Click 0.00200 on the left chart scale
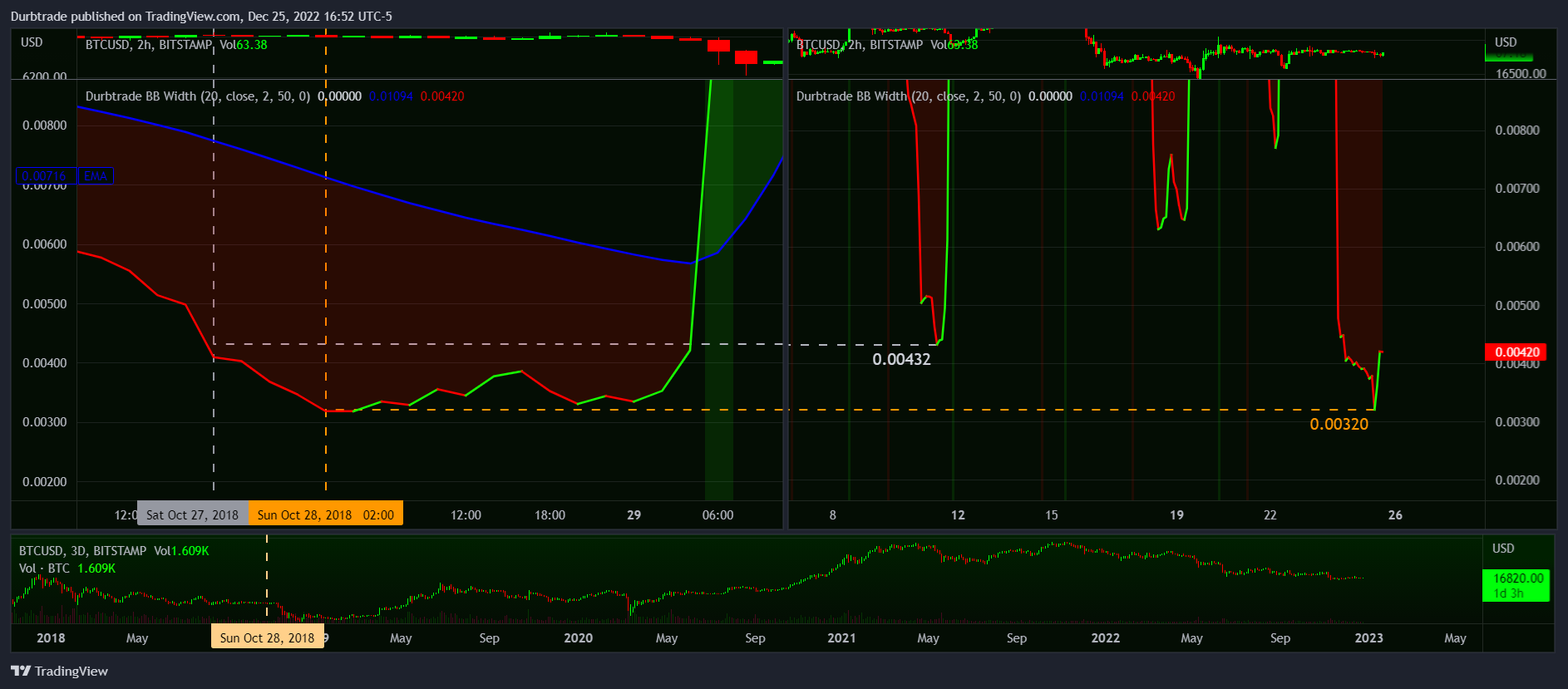 [x=45, y=481]
